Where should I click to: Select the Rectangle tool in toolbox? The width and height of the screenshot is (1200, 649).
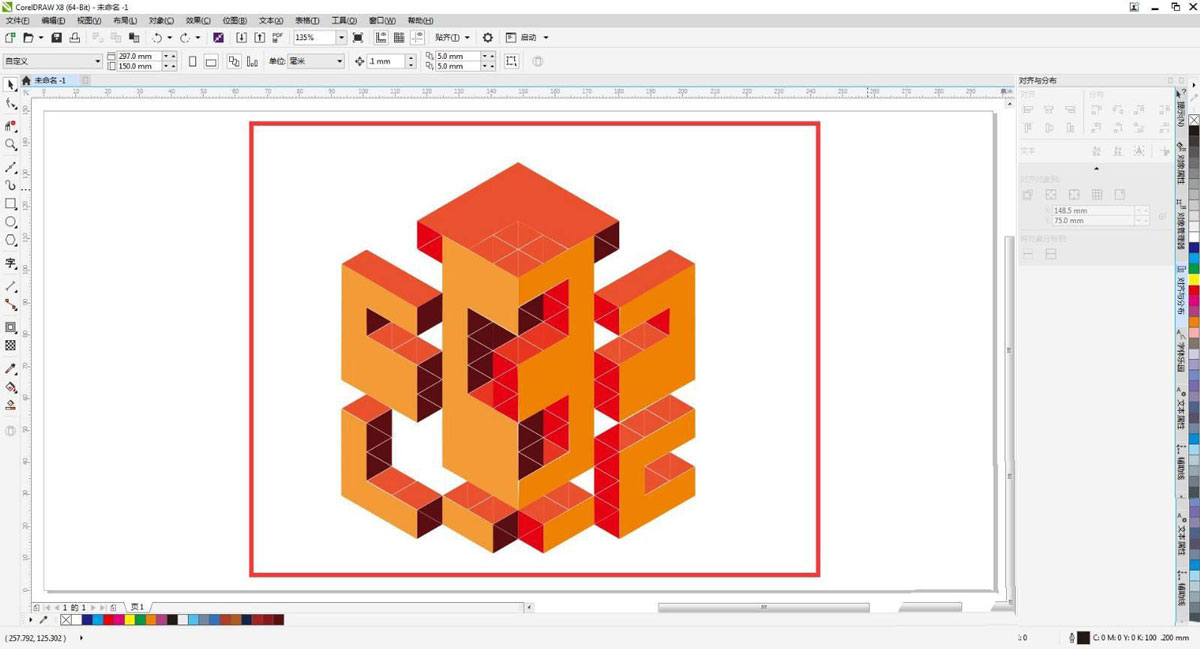11,204
